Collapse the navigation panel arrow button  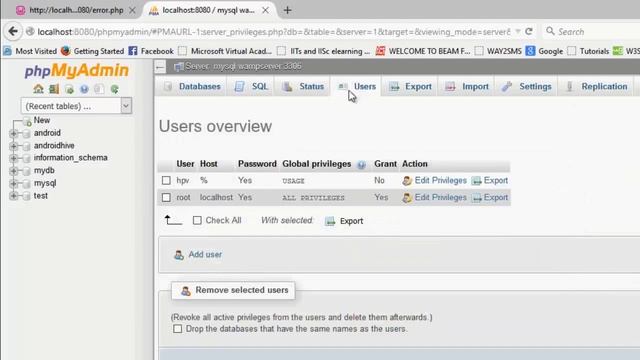pyautogui.click(x=160, y=67)
